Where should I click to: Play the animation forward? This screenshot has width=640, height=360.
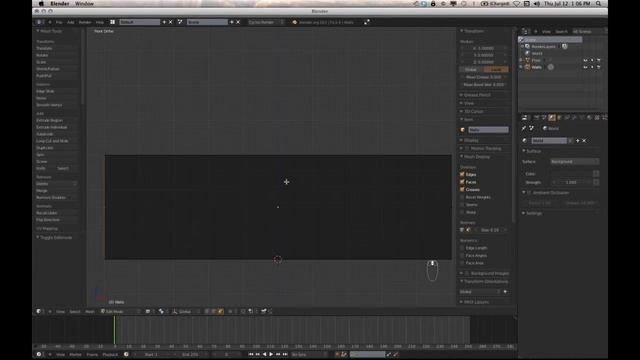271,354
